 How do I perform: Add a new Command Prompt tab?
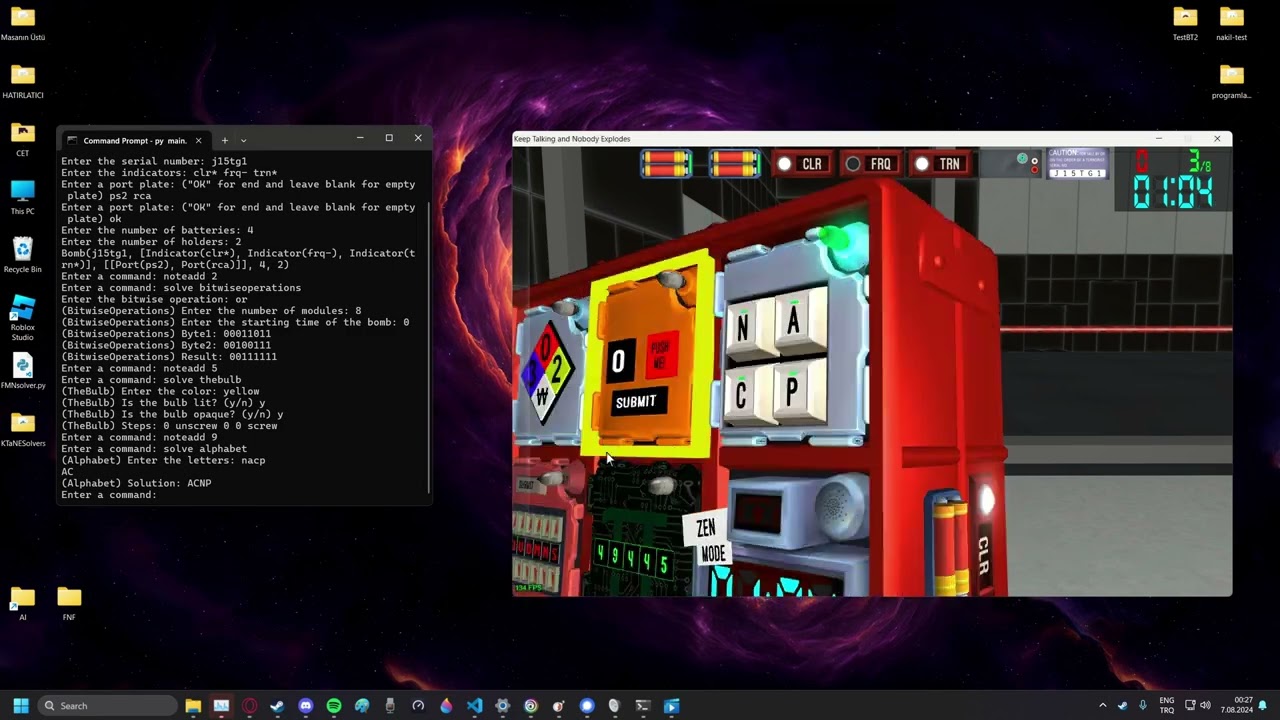coord(224,141)
